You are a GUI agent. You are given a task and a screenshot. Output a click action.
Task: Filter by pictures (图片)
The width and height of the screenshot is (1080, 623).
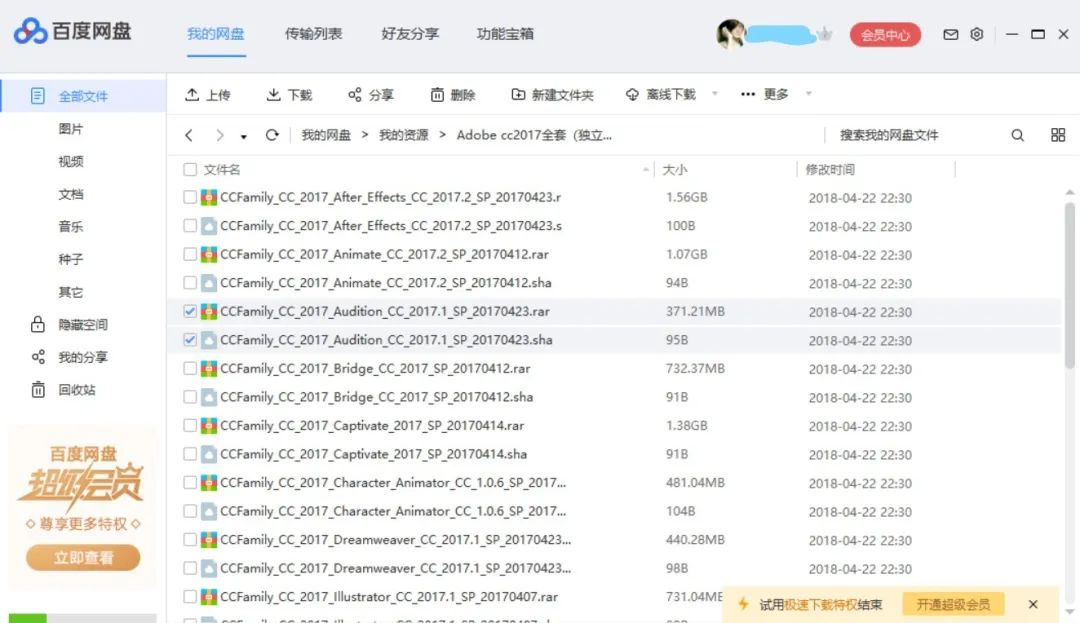71,129
